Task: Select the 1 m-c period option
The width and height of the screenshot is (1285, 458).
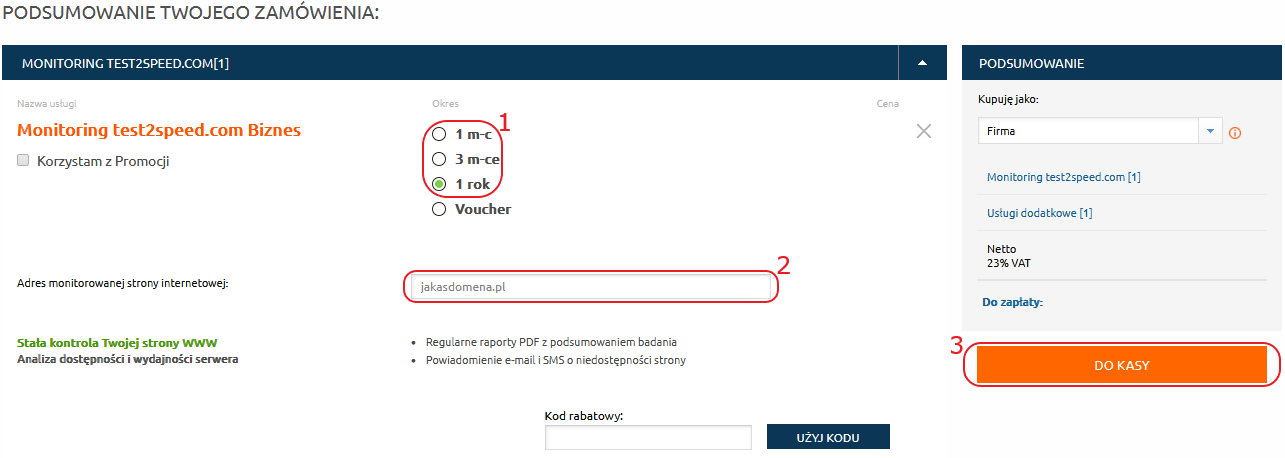Action: click(x=438, y=133)
